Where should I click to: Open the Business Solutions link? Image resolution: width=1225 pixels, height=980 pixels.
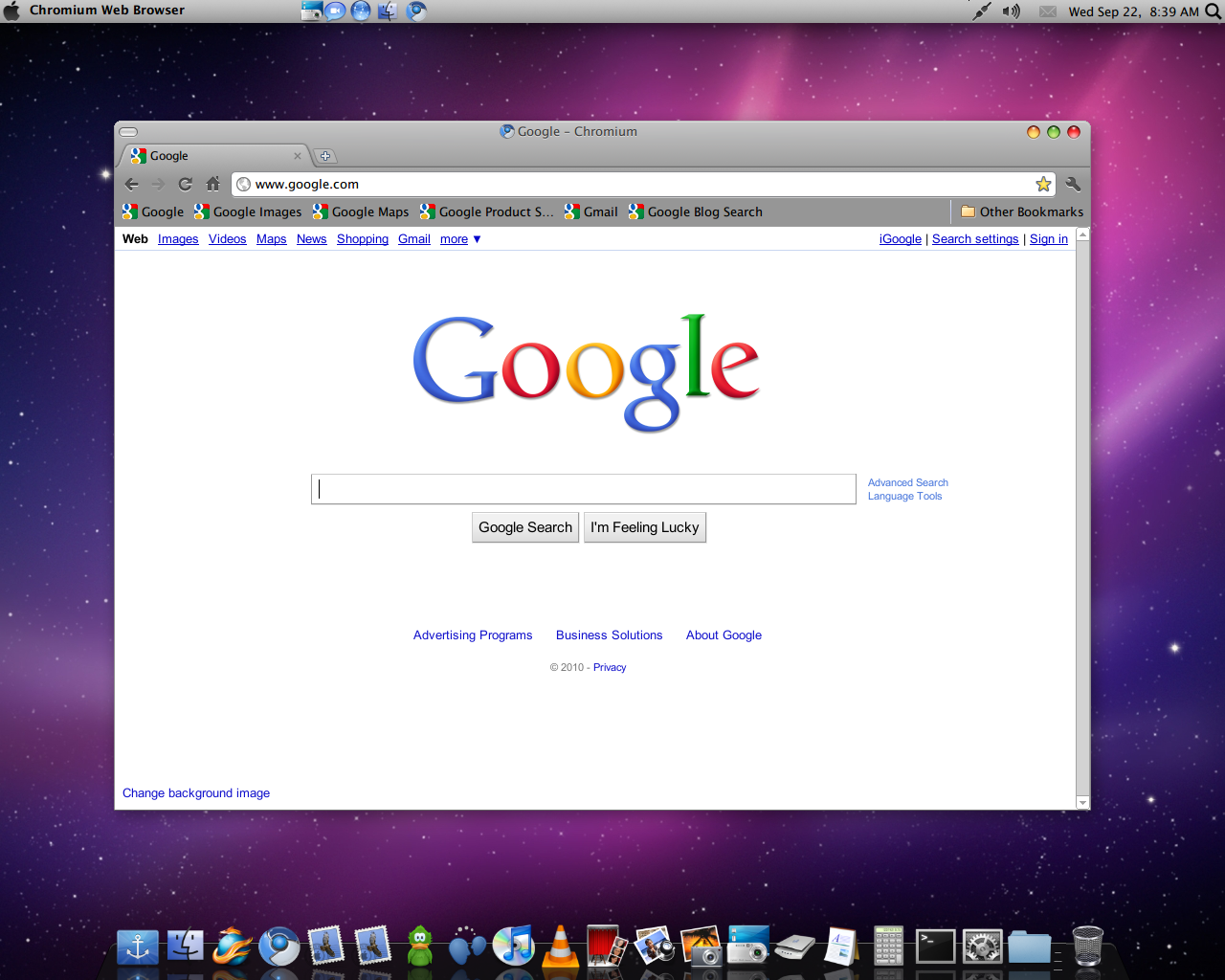(x=610, y=635)
